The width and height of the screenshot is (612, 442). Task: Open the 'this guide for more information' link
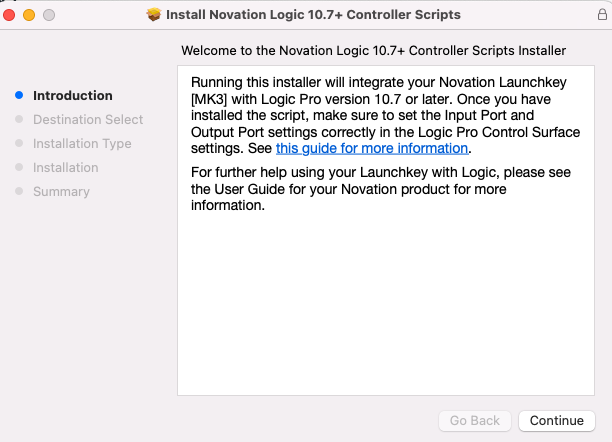click(372, 148)
